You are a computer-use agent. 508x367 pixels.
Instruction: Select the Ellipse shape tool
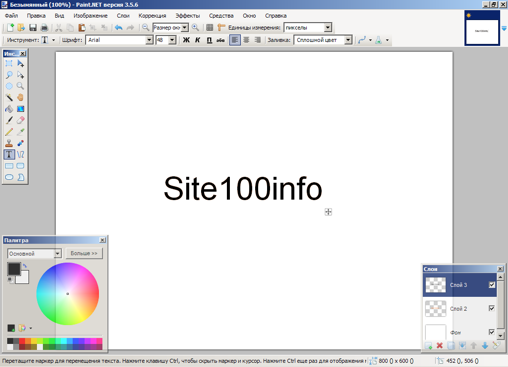point(9,177)
